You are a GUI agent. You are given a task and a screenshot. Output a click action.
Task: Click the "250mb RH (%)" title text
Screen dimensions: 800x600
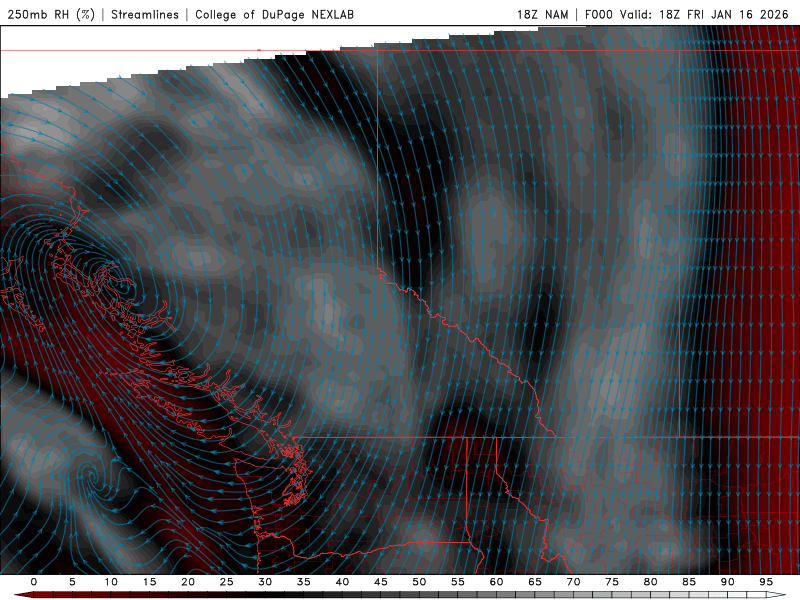click(x=51, y=14)
